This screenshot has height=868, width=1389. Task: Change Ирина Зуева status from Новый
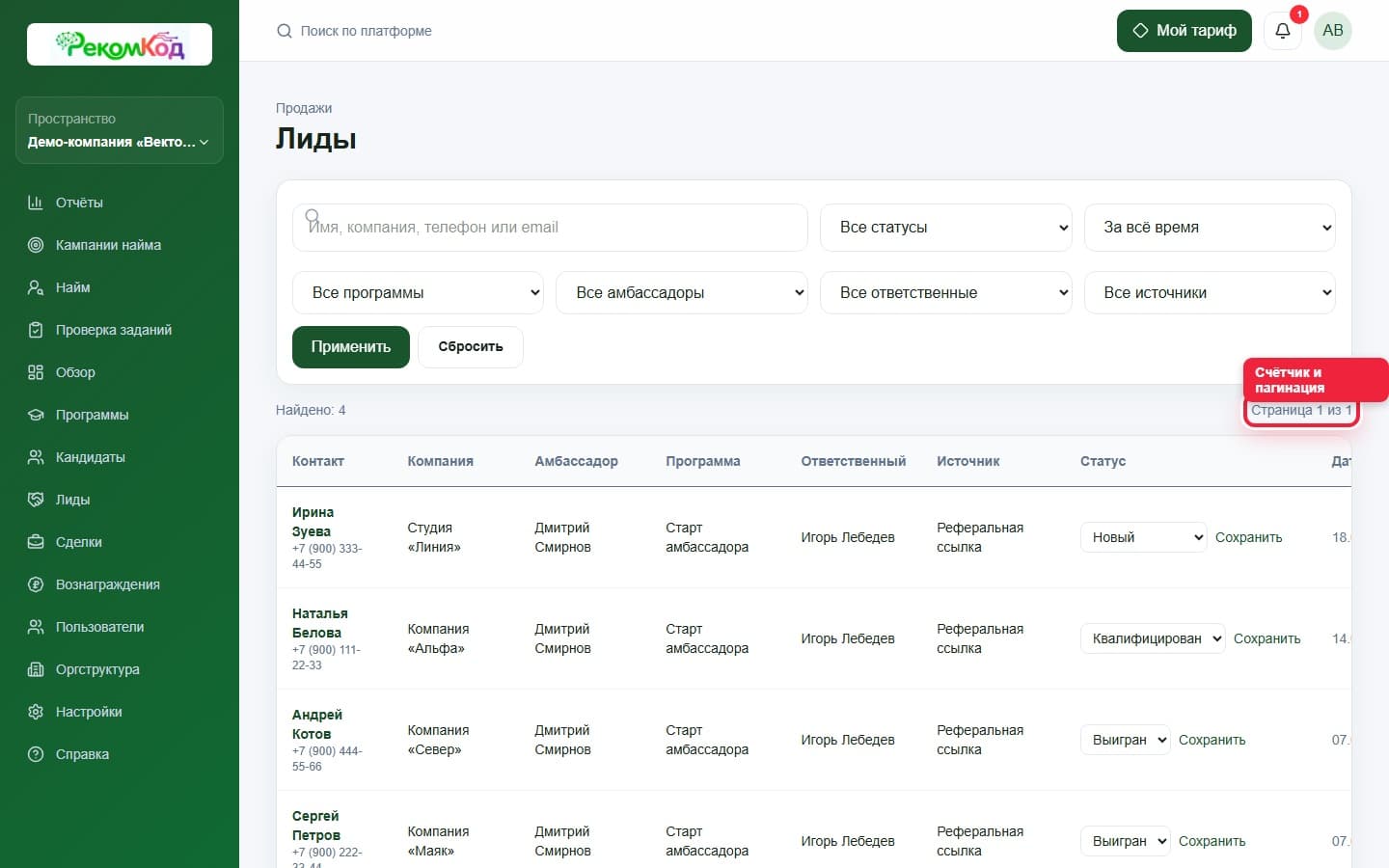[x=1144, y=537]
